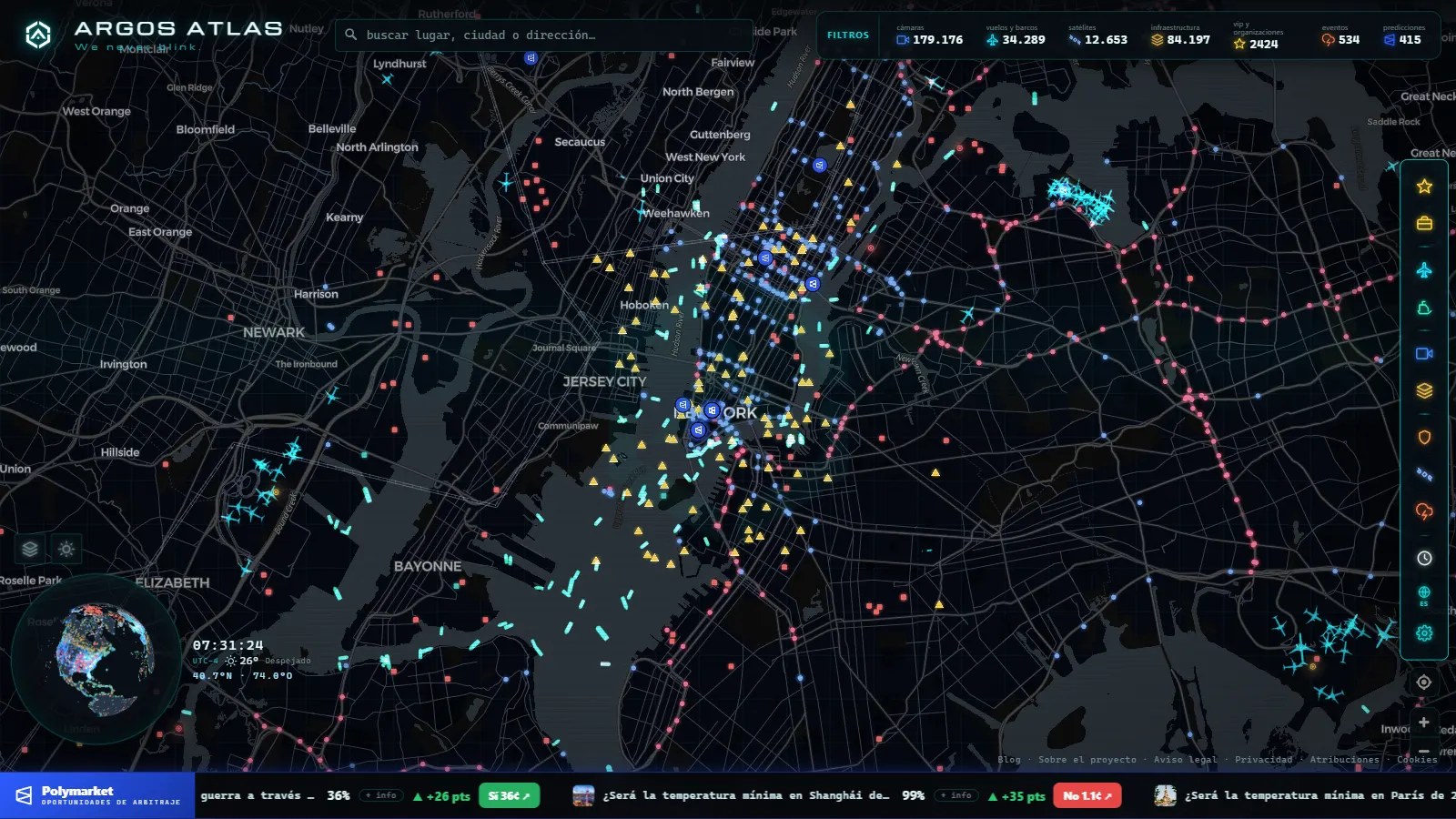This screenshot has width=1456, height=819.
Task: Select the satellite icon in sidebar
Action: [1424, 474]
